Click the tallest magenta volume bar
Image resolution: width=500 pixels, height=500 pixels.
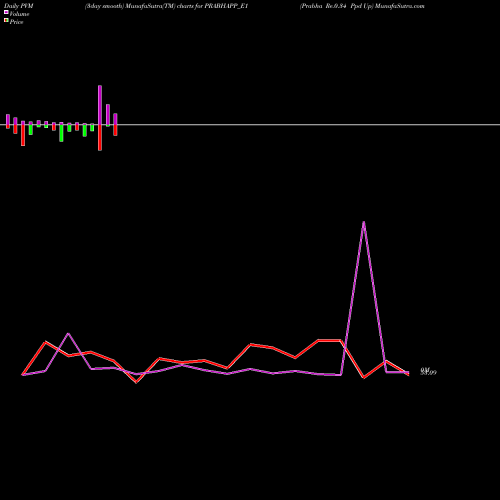click(100, 105)
